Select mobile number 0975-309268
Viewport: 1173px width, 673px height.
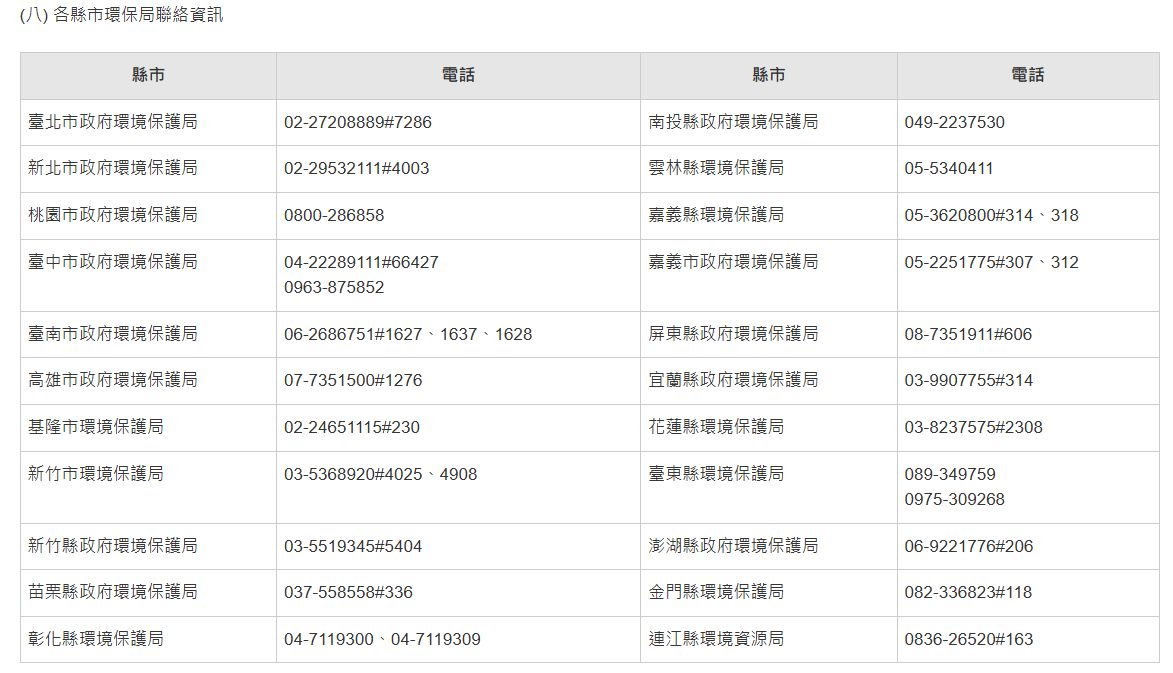(955, 500)
